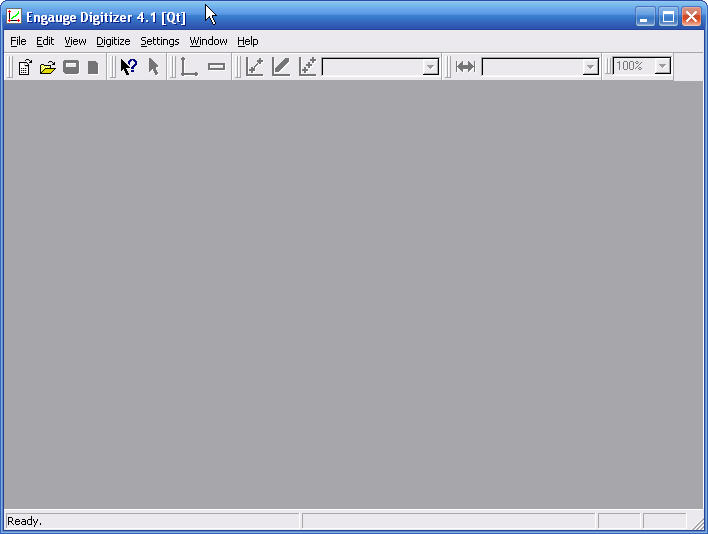Click the Save document toolbar icon

point(71,67)
